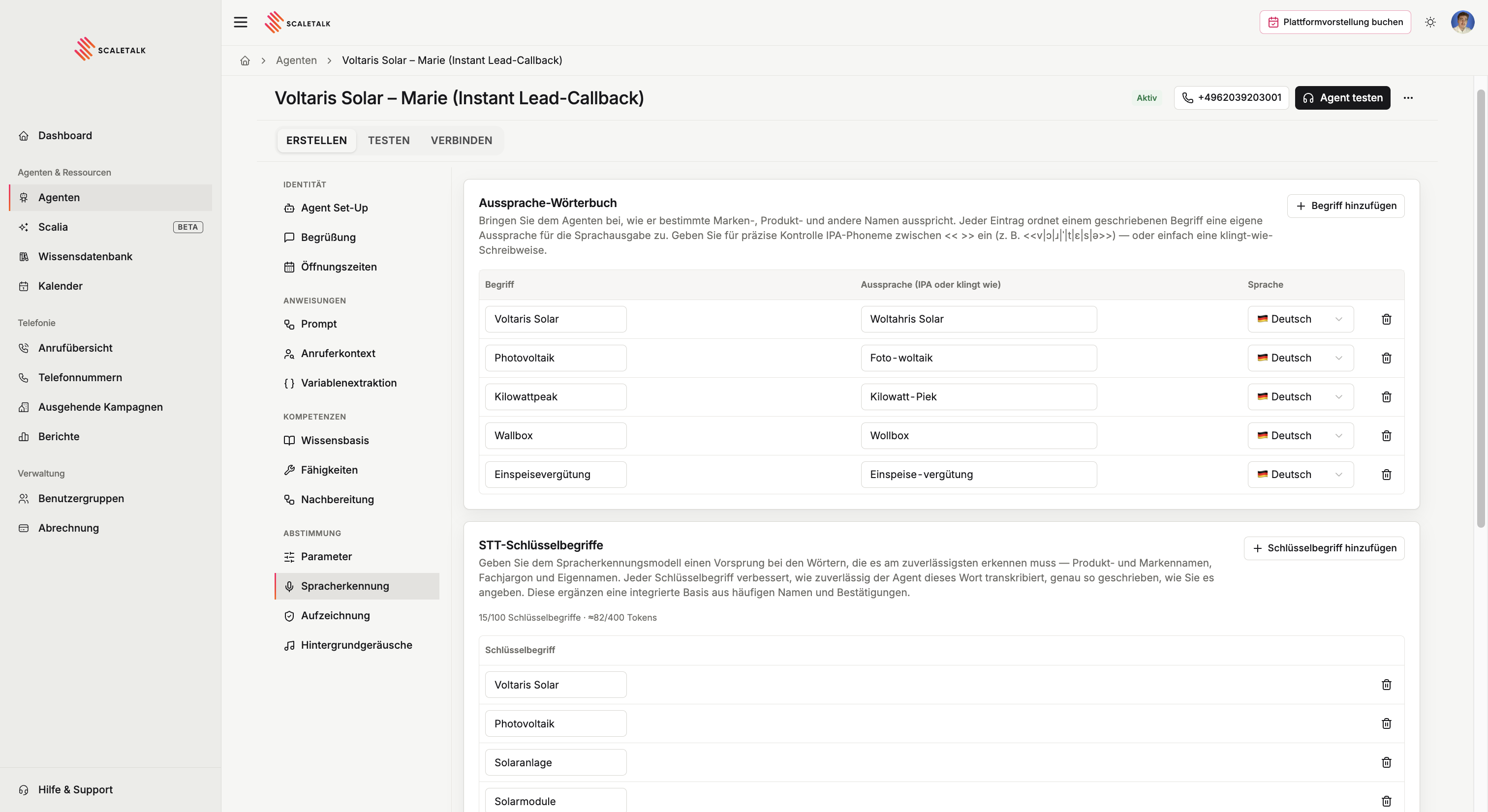Screen dimensions: 1488x812
Task: Open the Parameter section
Action: pyautogui.click(x=357, y=557)
